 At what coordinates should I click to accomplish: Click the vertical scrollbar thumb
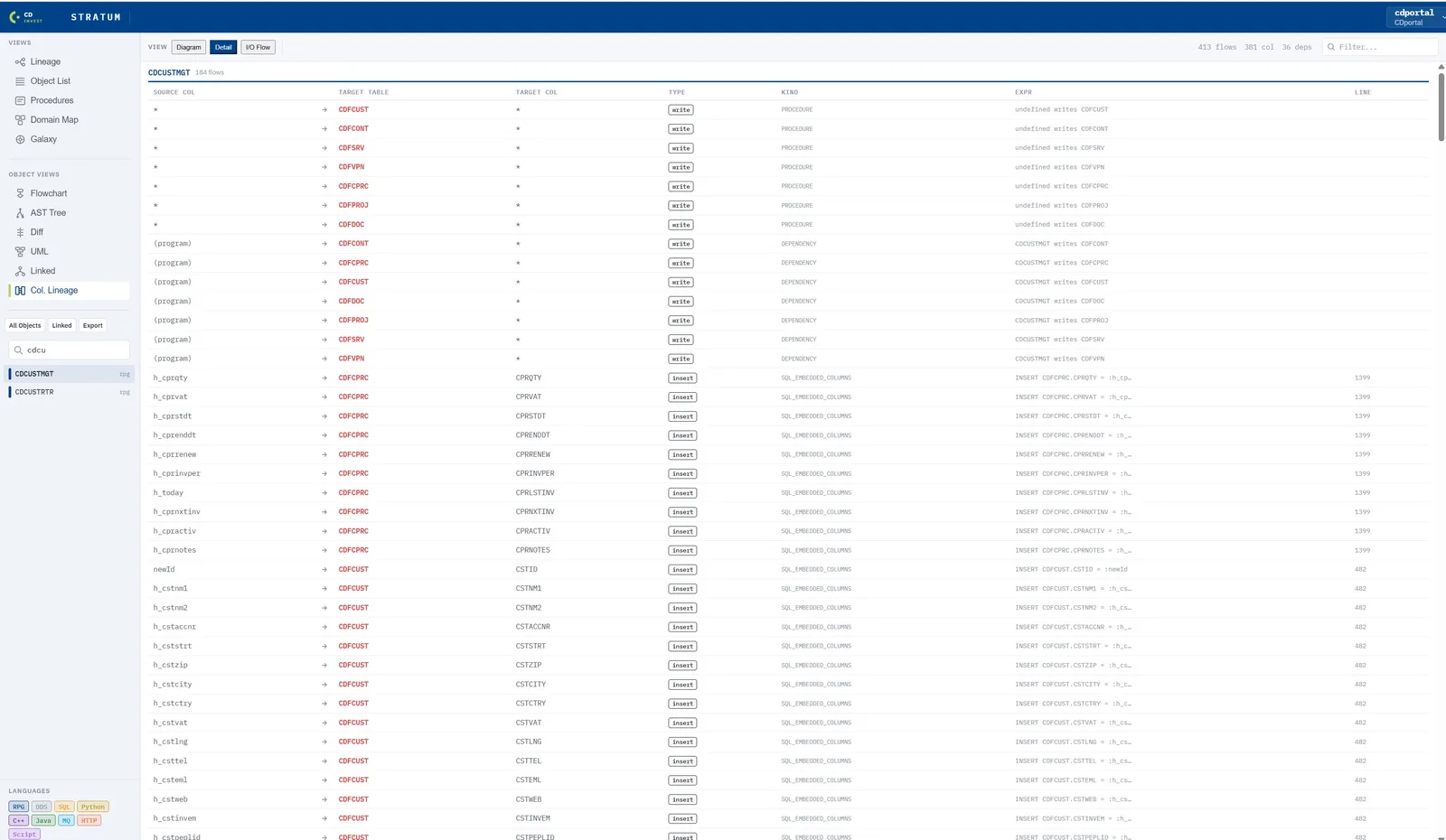tap(1441, 107)
